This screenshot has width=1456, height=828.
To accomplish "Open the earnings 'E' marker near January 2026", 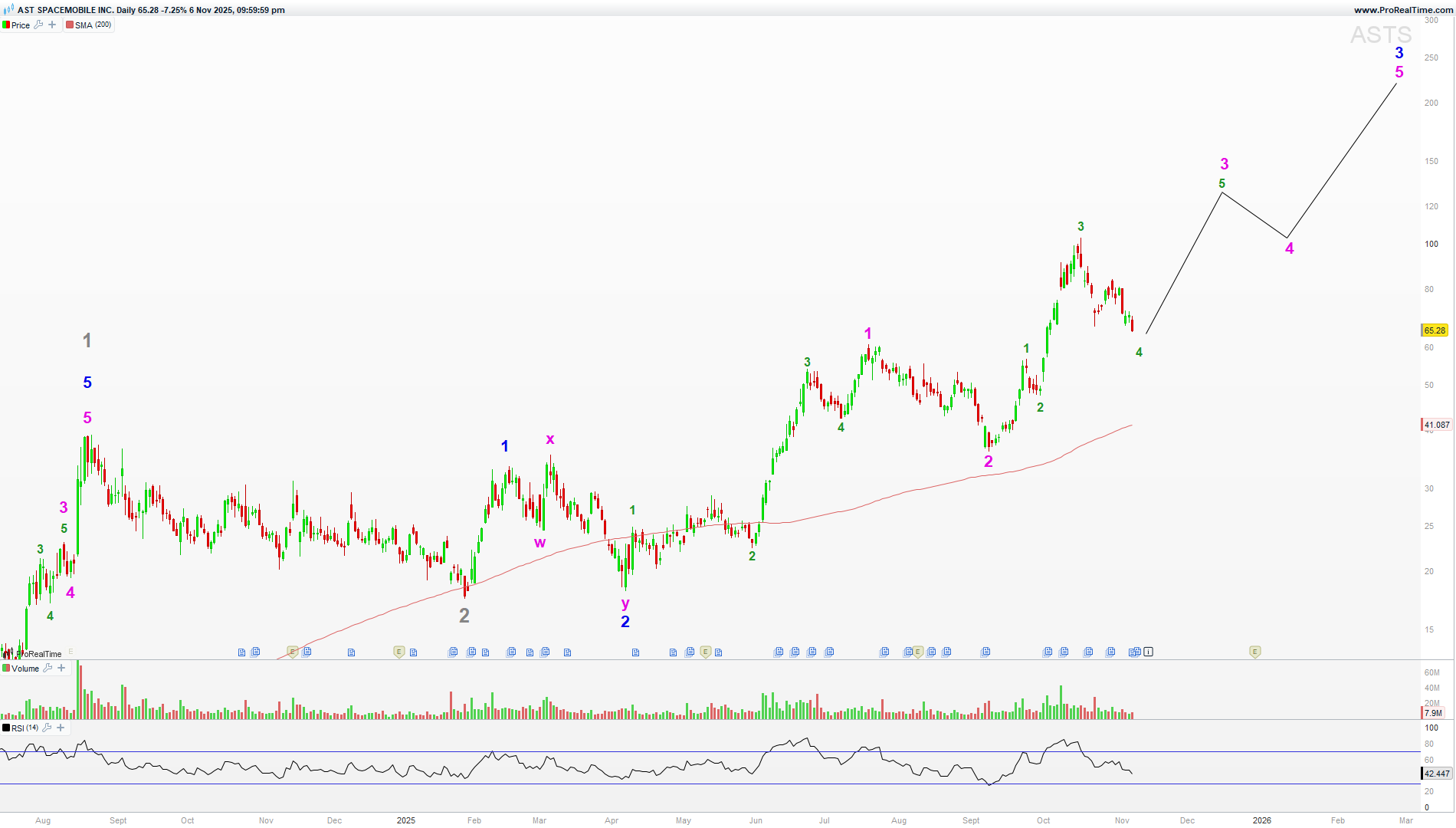I will [x=1254, y=652].
